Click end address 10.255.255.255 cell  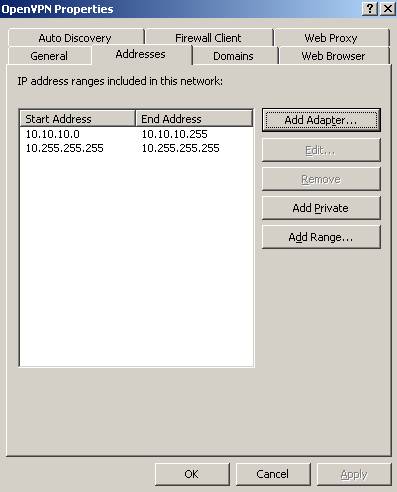pos(181,148)
